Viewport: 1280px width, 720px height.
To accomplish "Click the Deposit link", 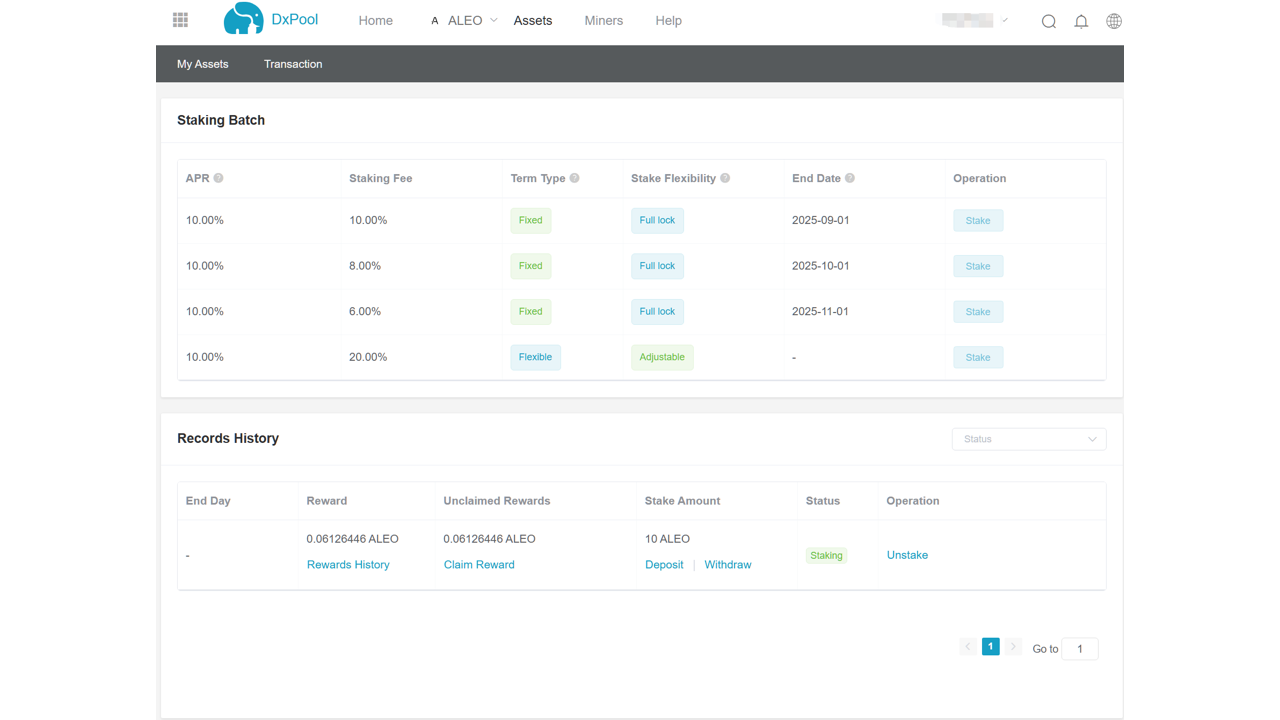I will point(664,565).
